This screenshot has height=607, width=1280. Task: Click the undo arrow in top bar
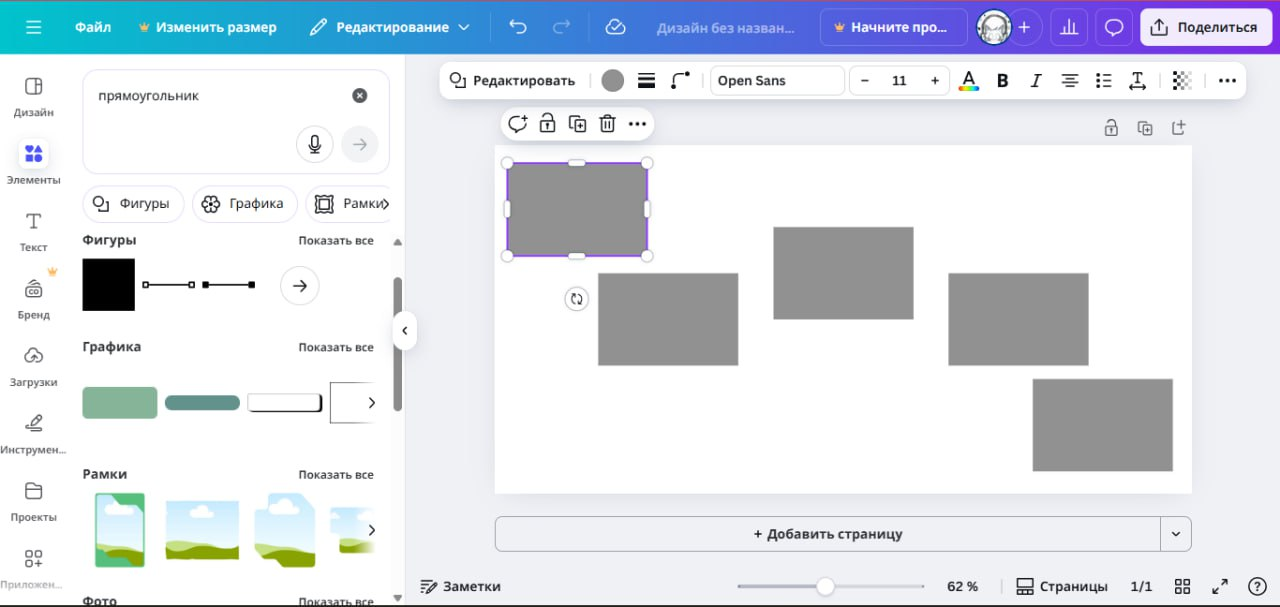click(x=517, y=27)
